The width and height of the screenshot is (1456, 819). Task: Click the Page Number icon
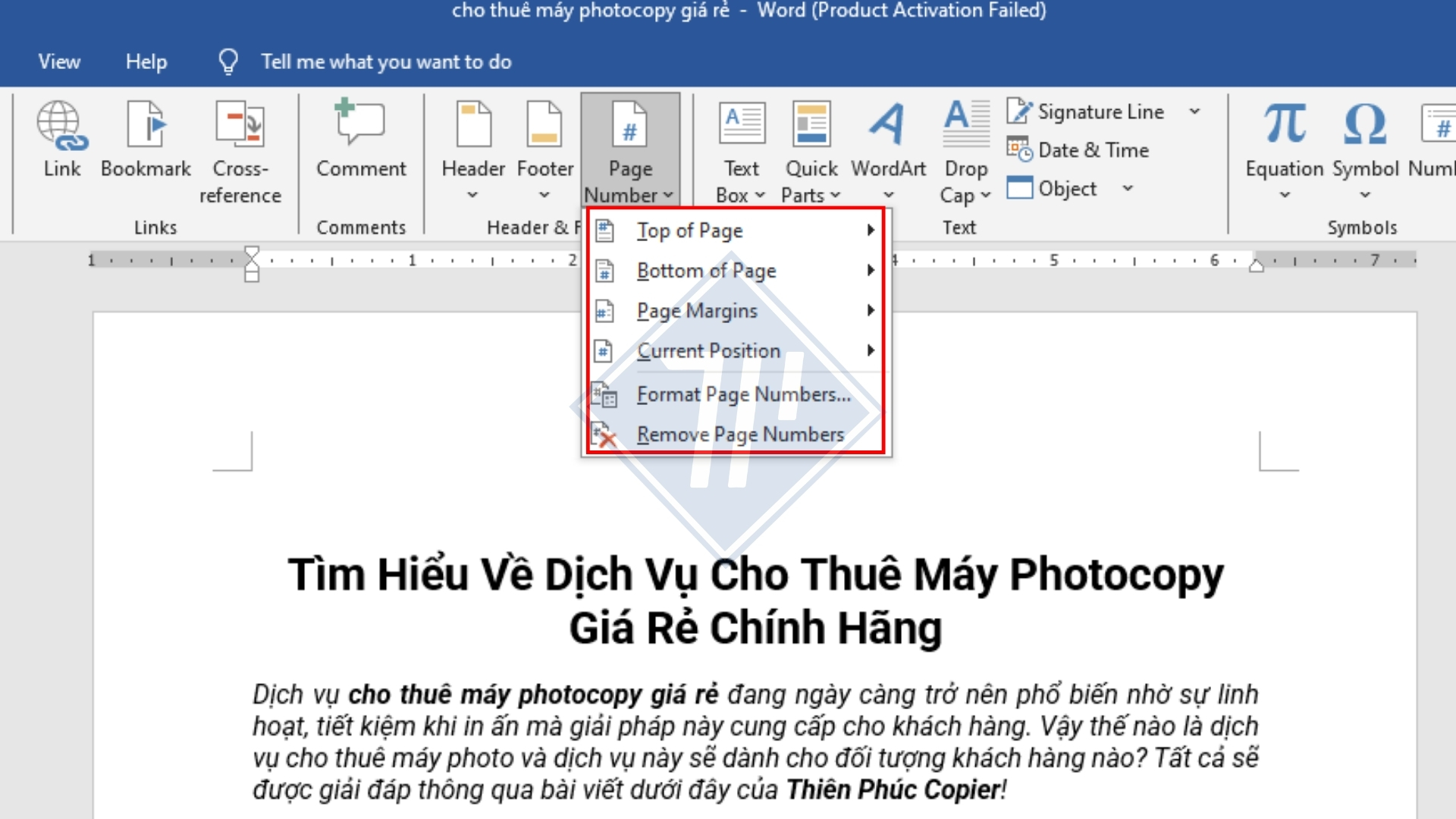tap(629, 124)
